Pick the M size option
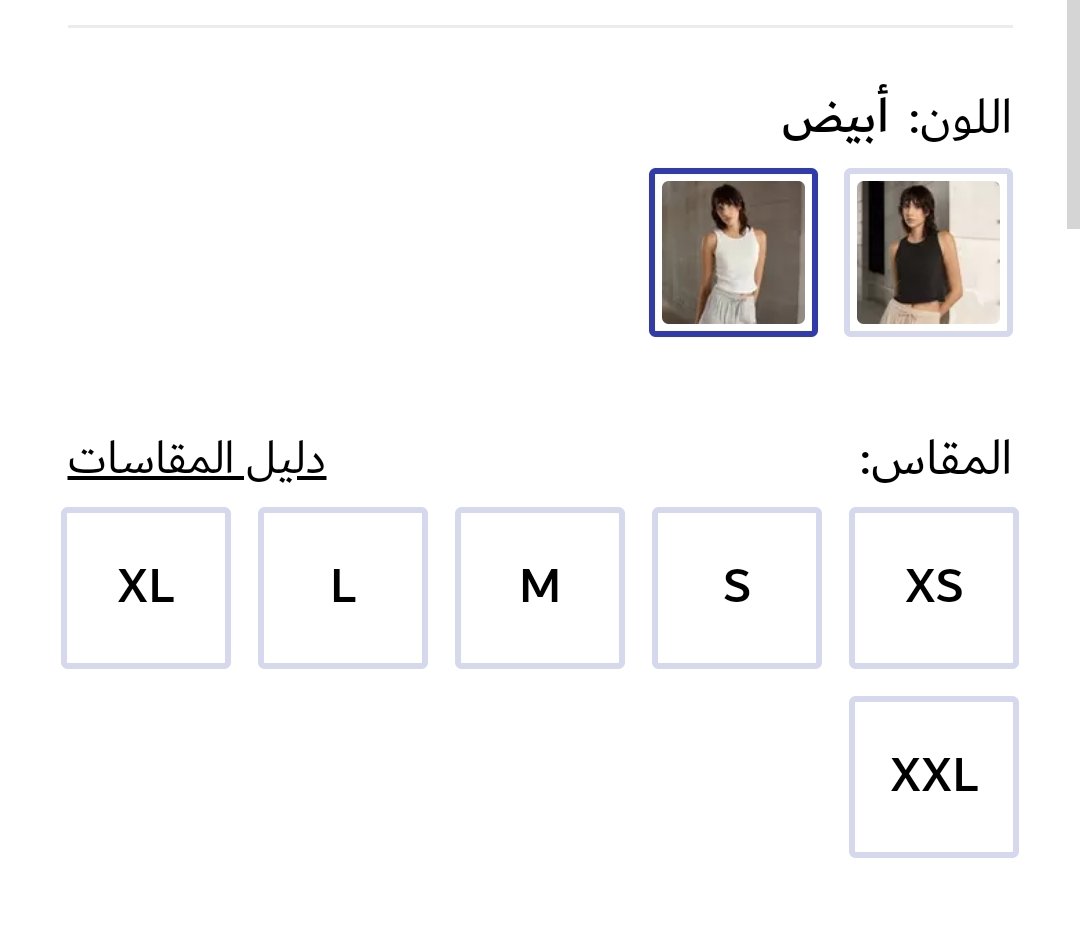Image resolution: width=1080 pixels, height=941 pixels. (540, 587)
